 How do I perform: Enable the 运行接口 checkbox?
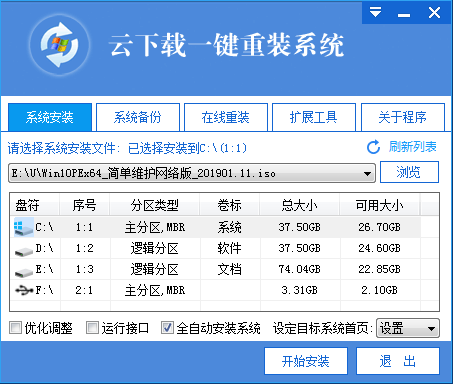(92, 328)
